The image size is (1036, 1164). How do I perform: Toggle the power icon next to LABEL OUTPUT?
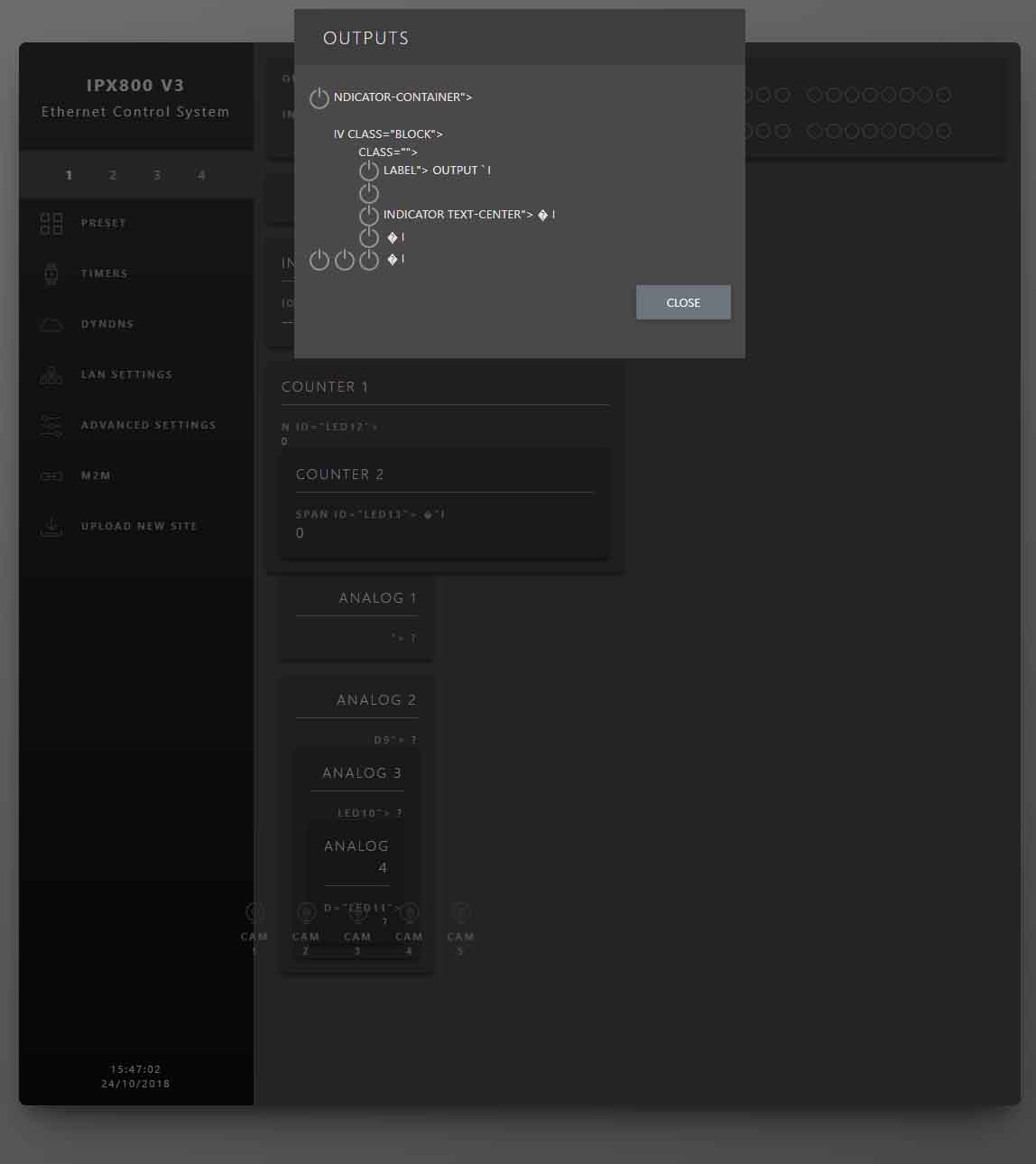click(x=369, y=171)
